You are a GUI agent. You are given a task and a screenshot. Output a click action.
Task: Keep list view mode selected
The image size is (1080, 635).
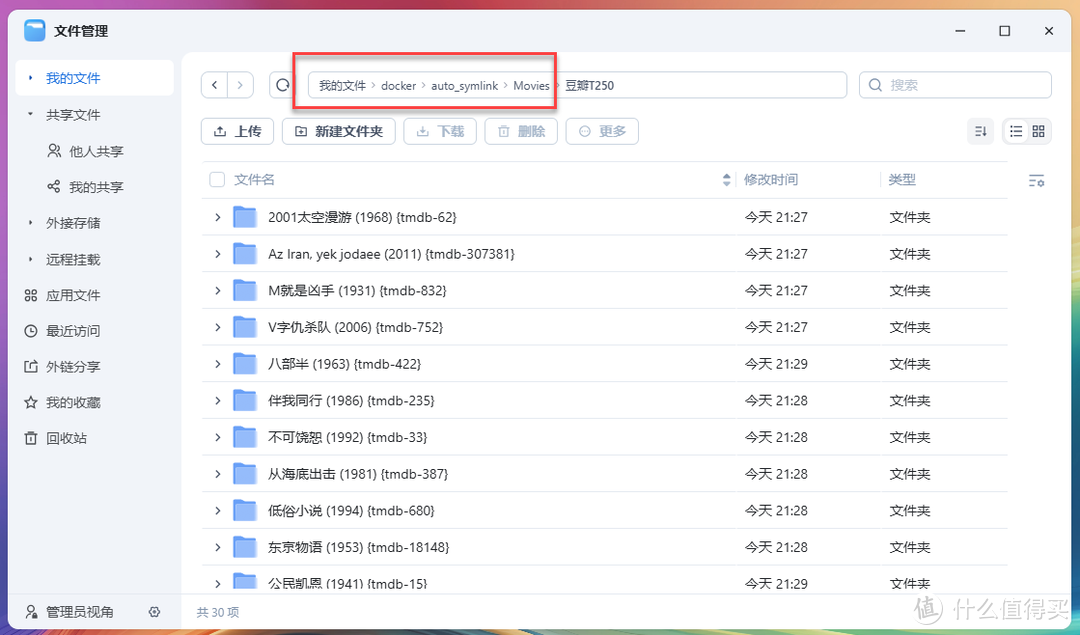(1014, 131)
